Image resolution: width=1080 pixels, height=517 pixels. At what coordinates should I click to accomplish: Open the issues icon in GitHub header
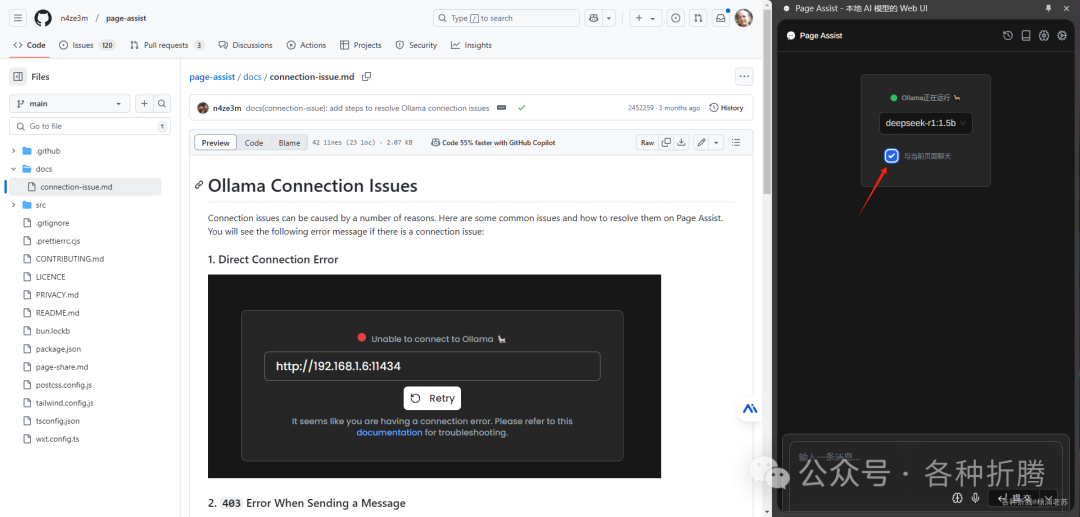click(676, 19)
